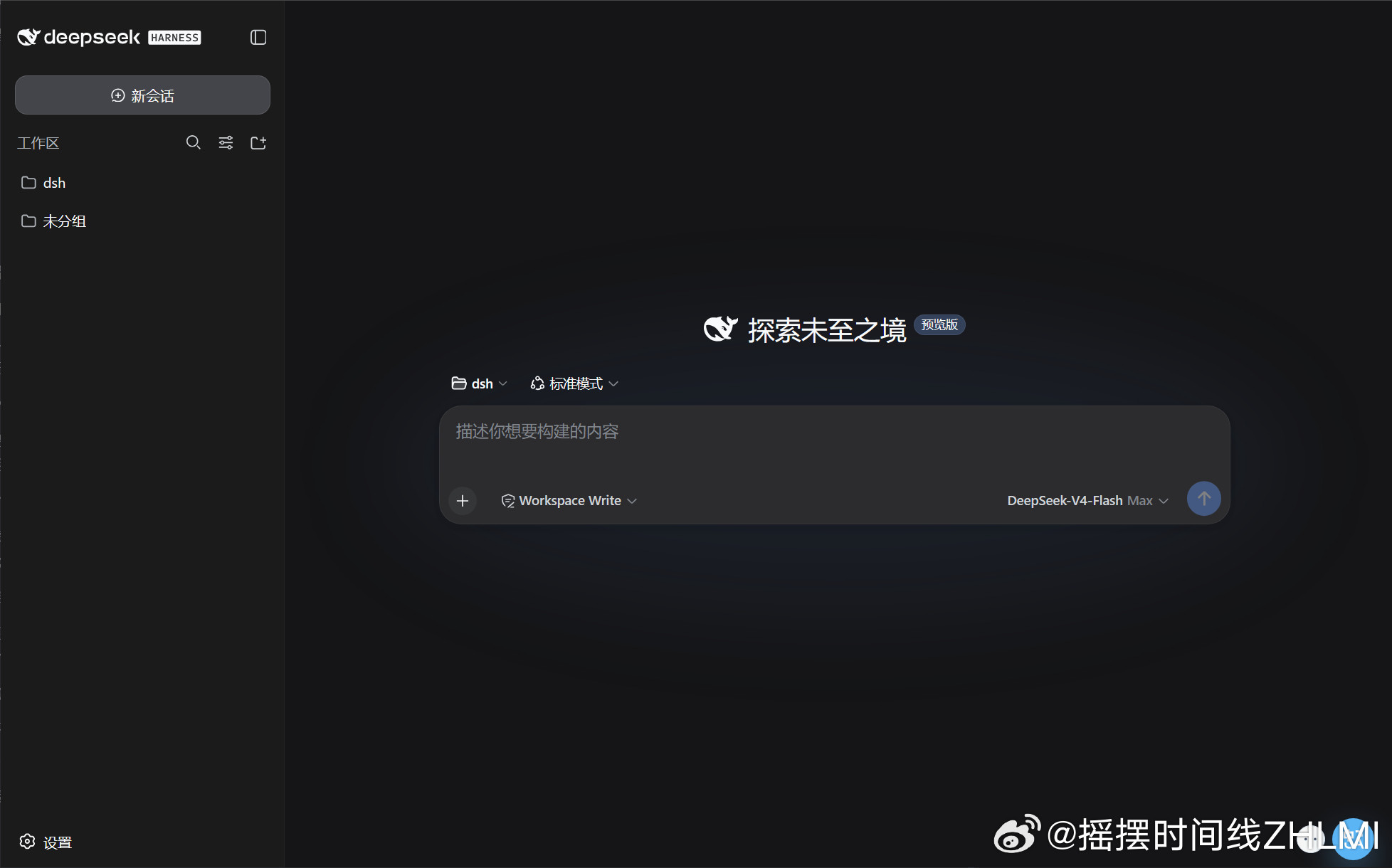Image resolution: width=1392 pixels, height=868 pixels.
Task: Open the DeepSeek-V4-Flash Max model selector
Action: [1087, 501]
